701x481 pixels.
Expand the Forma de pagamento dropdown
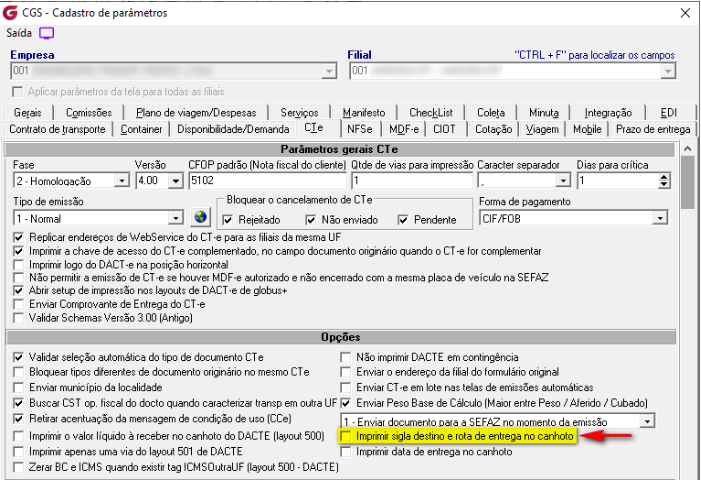coord(660,218)
